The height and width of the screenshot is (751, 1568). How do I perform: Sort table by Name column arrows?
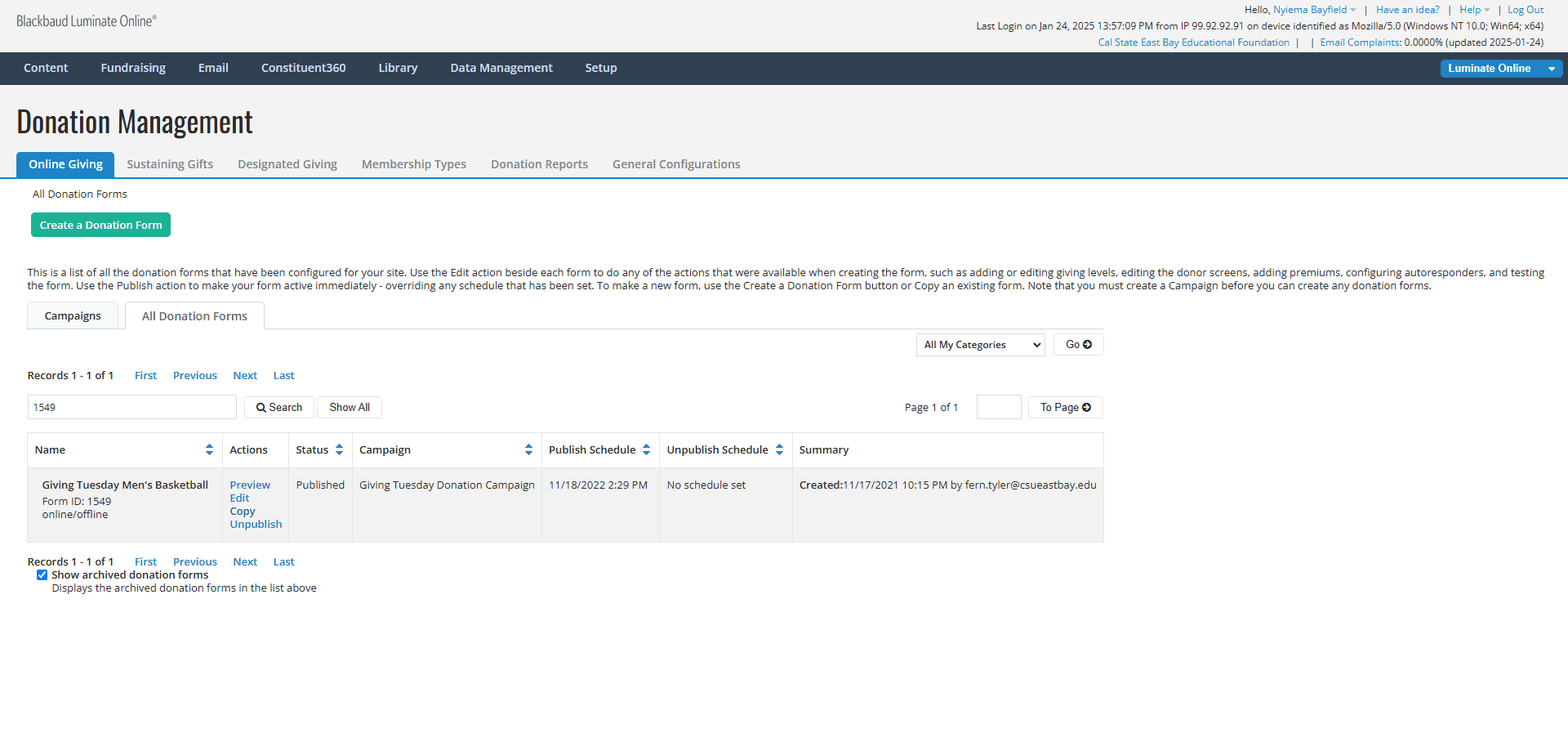209,450
